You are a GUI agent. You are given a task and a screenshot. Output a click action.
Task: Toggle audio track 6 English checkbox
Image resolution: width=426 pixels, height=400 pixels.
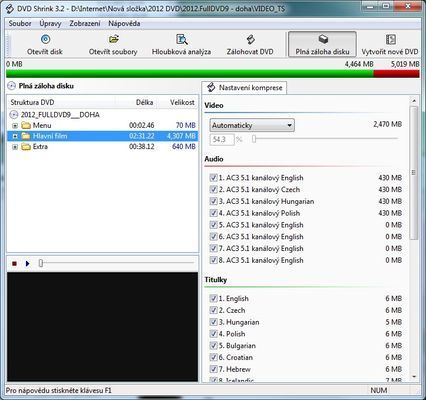(x=213, y=237)
